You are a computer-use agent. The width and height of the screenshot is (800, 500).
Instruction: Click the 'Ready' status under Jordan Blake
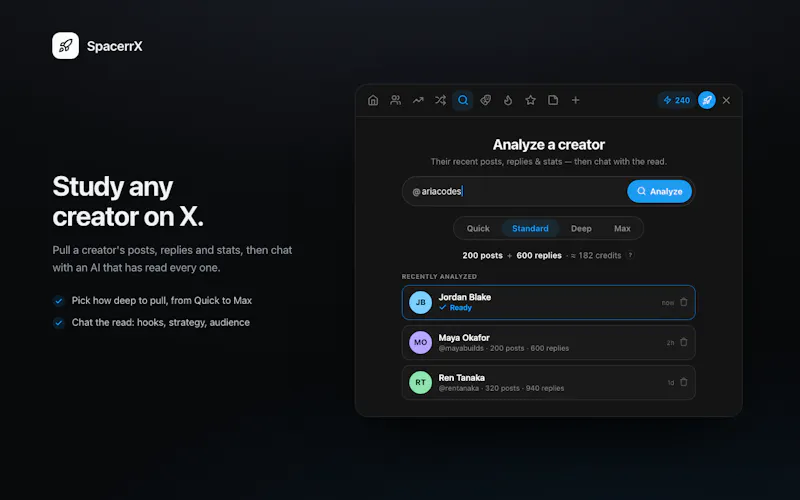[456, 308]
